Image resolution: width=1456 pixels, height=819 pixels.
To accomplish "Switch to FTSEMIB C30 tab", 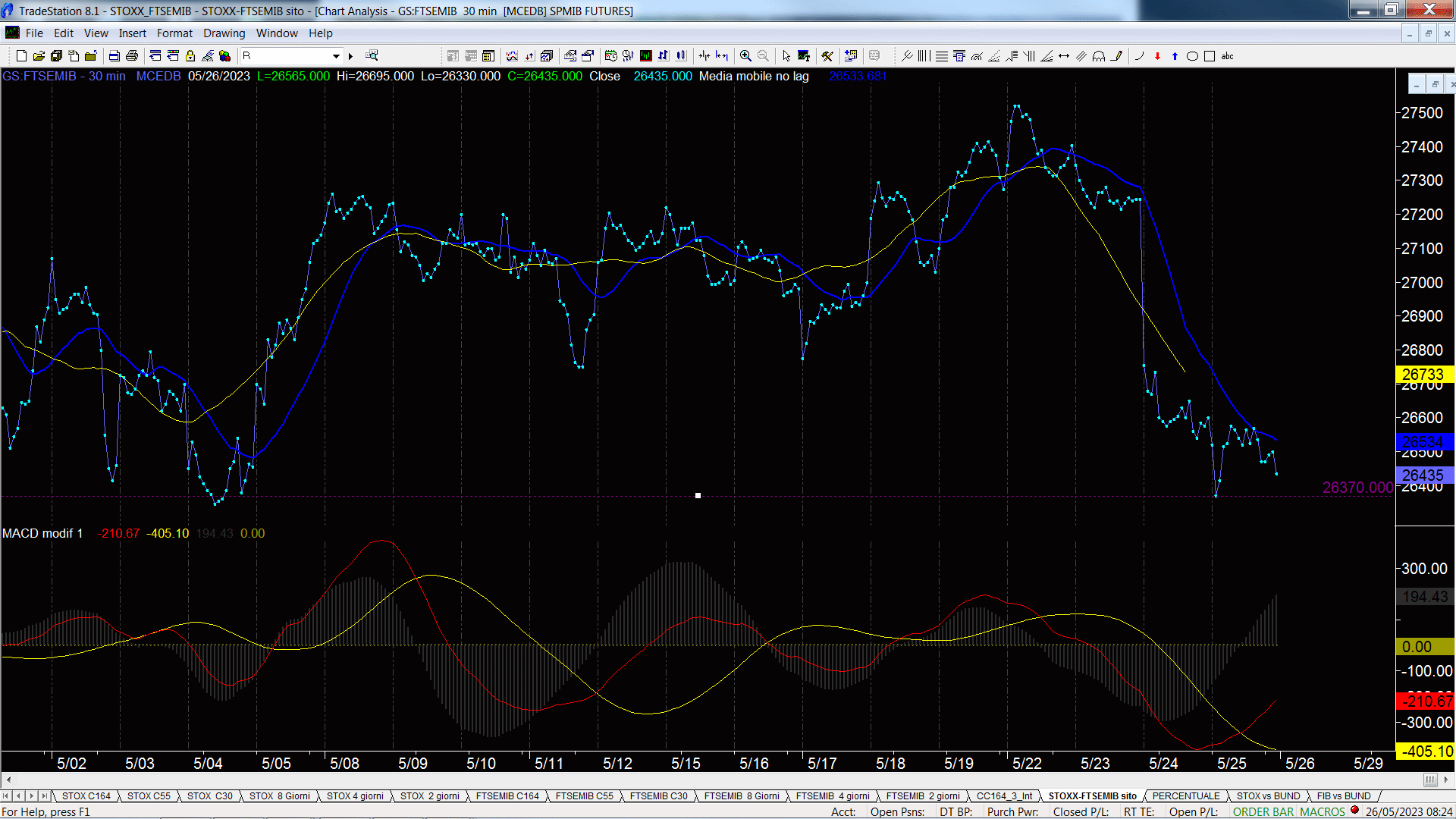I will (x=658, y=796).
